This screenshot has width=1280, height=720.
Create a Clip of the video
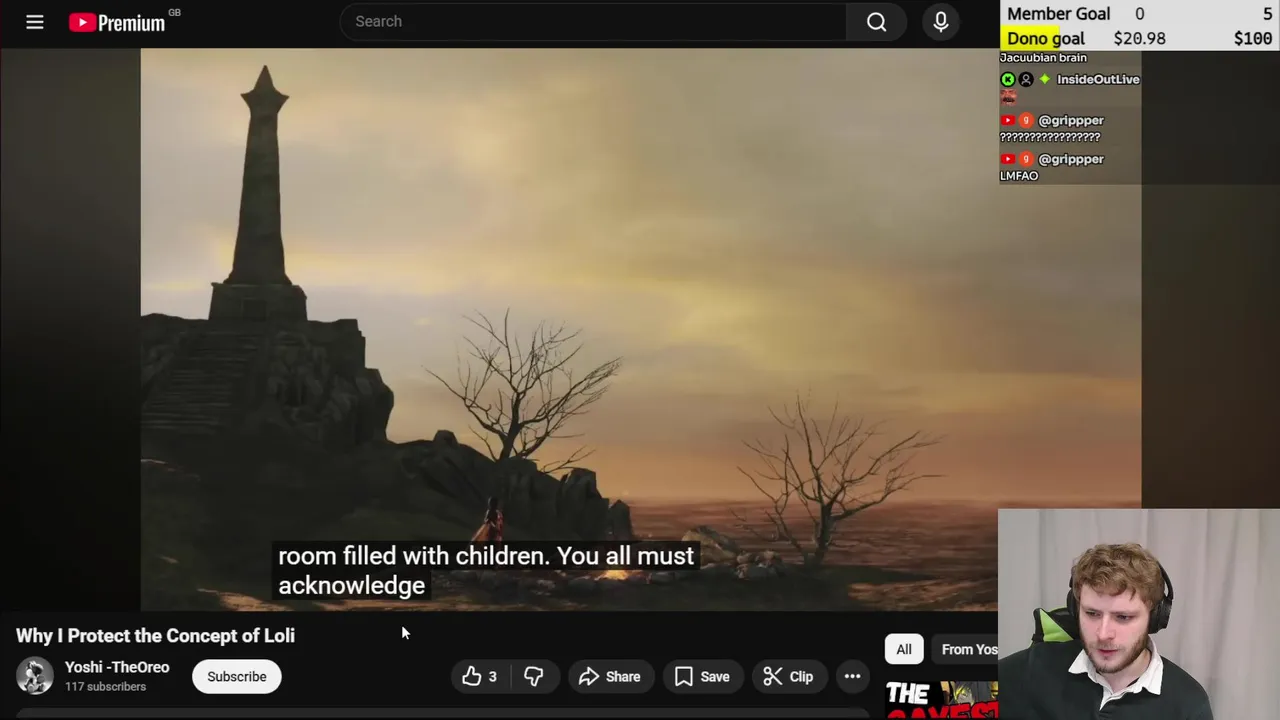tap(788, 677)
